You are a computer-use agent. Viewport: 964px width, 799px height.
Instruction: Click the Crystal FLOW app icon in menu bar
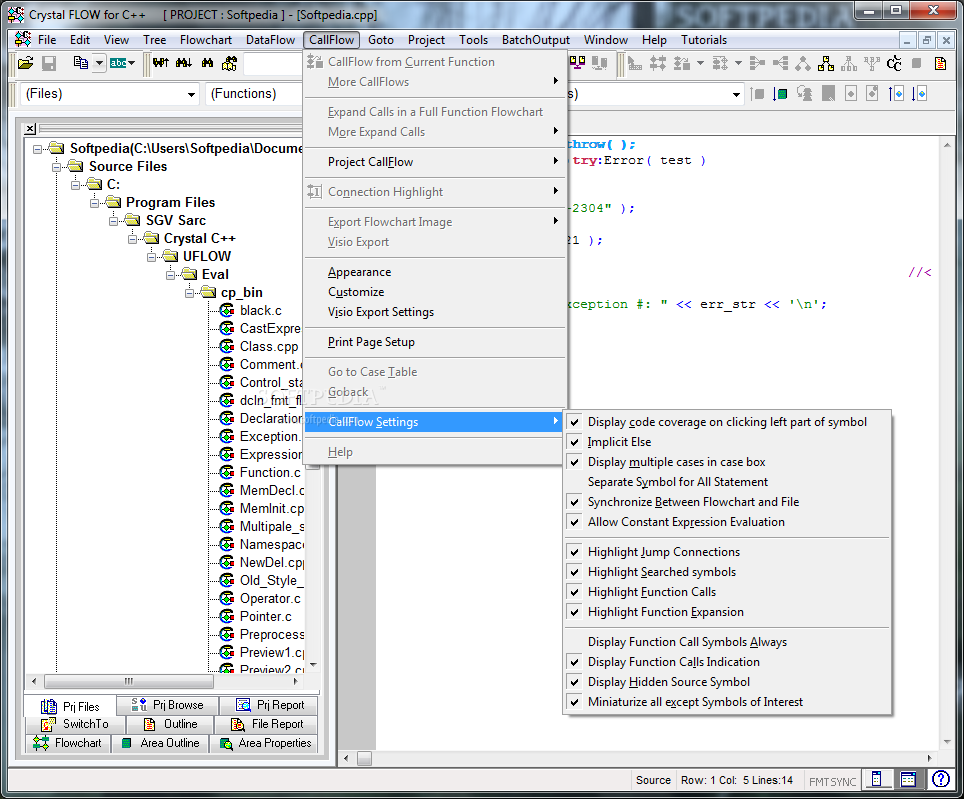(x=23, y=39)
